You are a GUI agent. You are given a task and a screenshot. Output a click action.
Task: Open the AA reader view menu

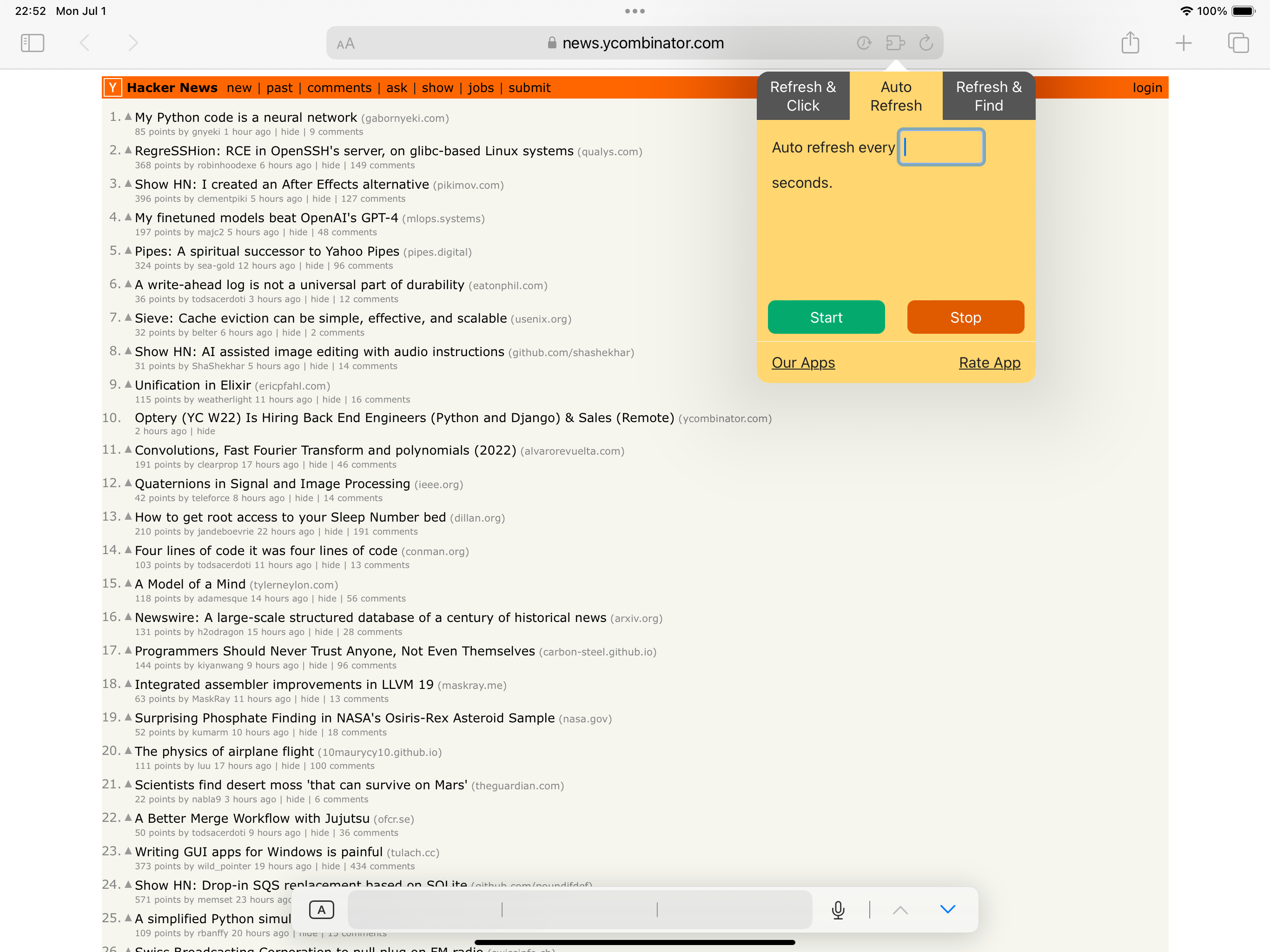pos(346,44)
